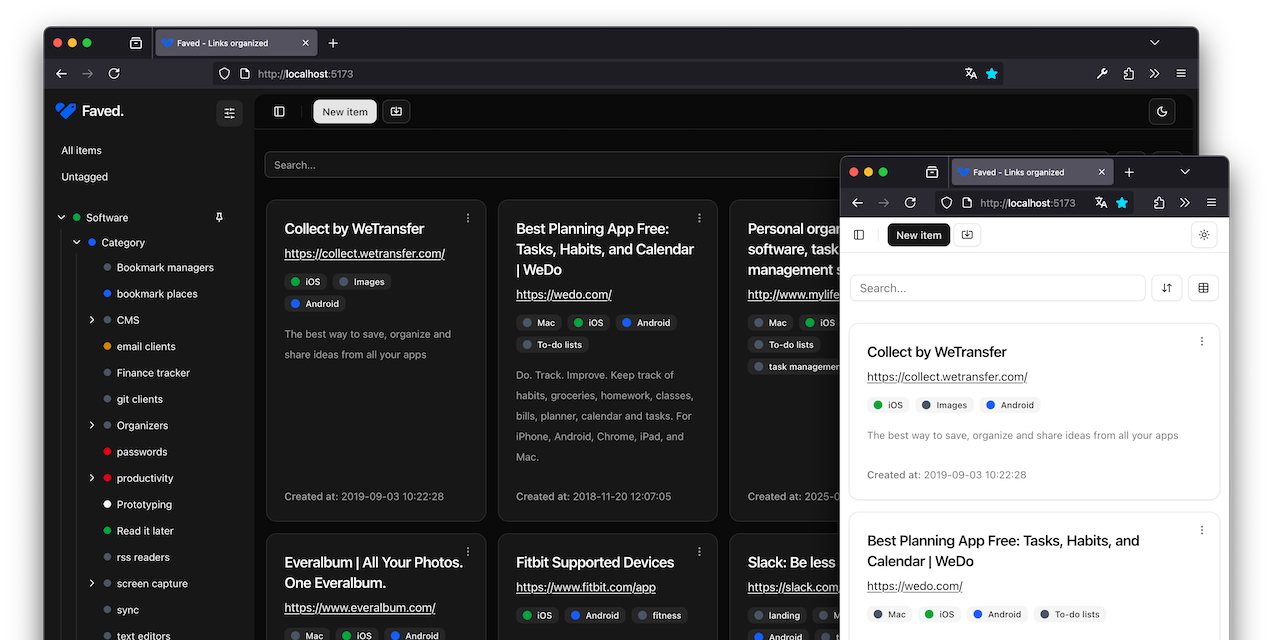Viewport: 1280px width, 640px height.
Task: Expand the CMS tag
Action: (92, 320)
